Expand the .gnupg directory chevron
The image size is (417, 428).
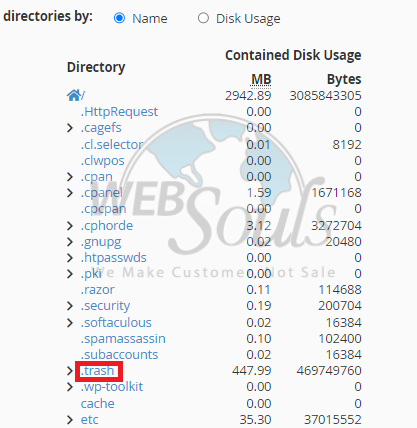click(70, 241)
